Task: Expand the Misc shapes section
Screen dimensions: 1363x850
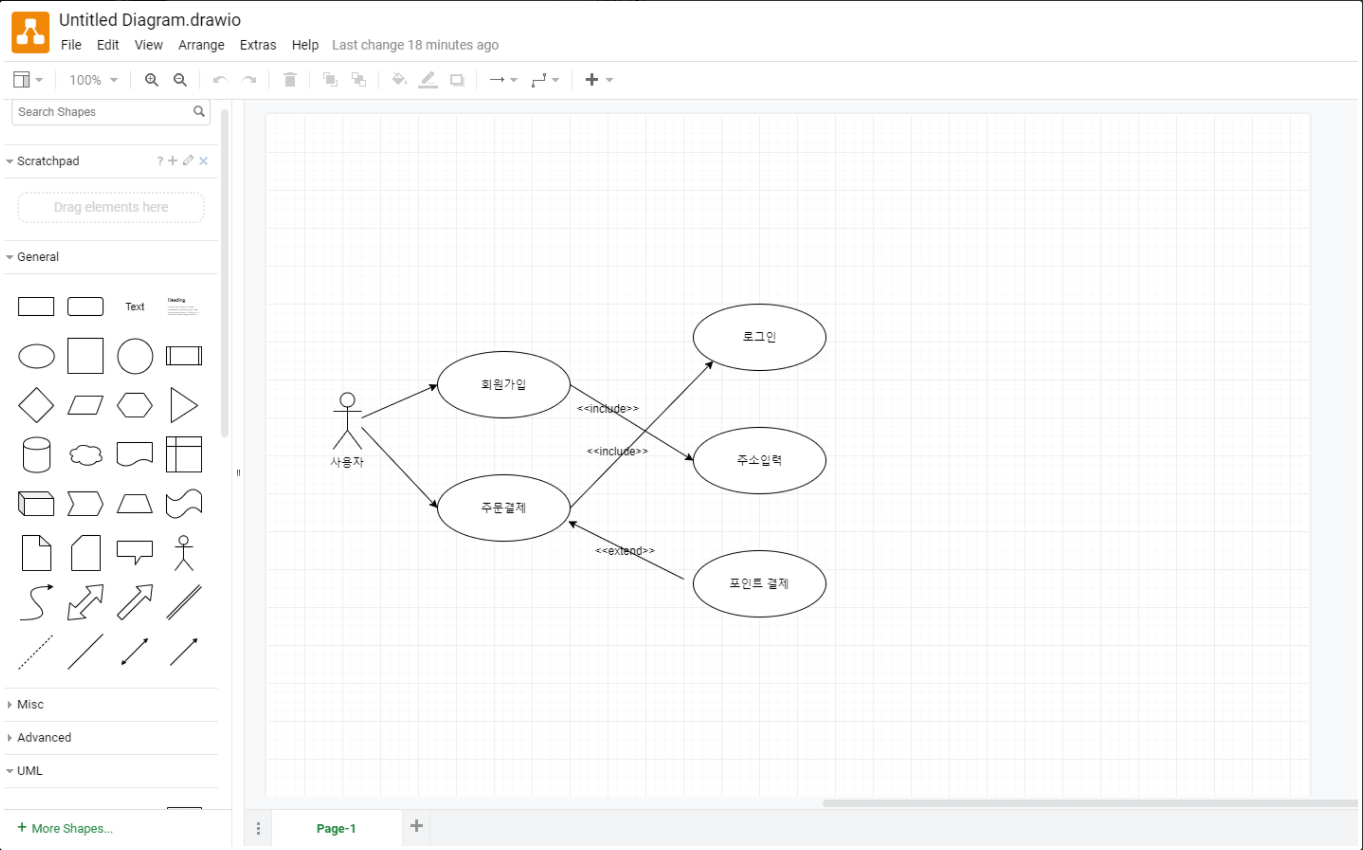Action: click(x=30, y=704)
